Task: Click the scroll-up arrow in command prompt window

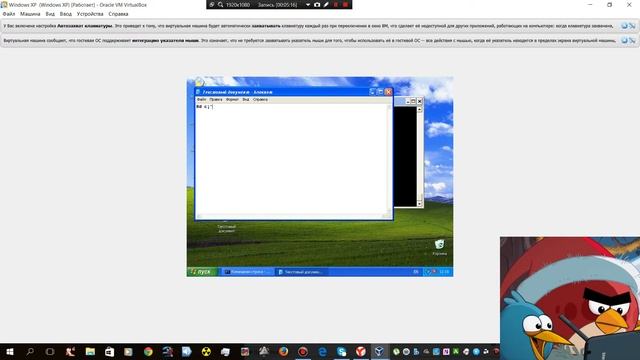Action: click(x=420, y=109)
